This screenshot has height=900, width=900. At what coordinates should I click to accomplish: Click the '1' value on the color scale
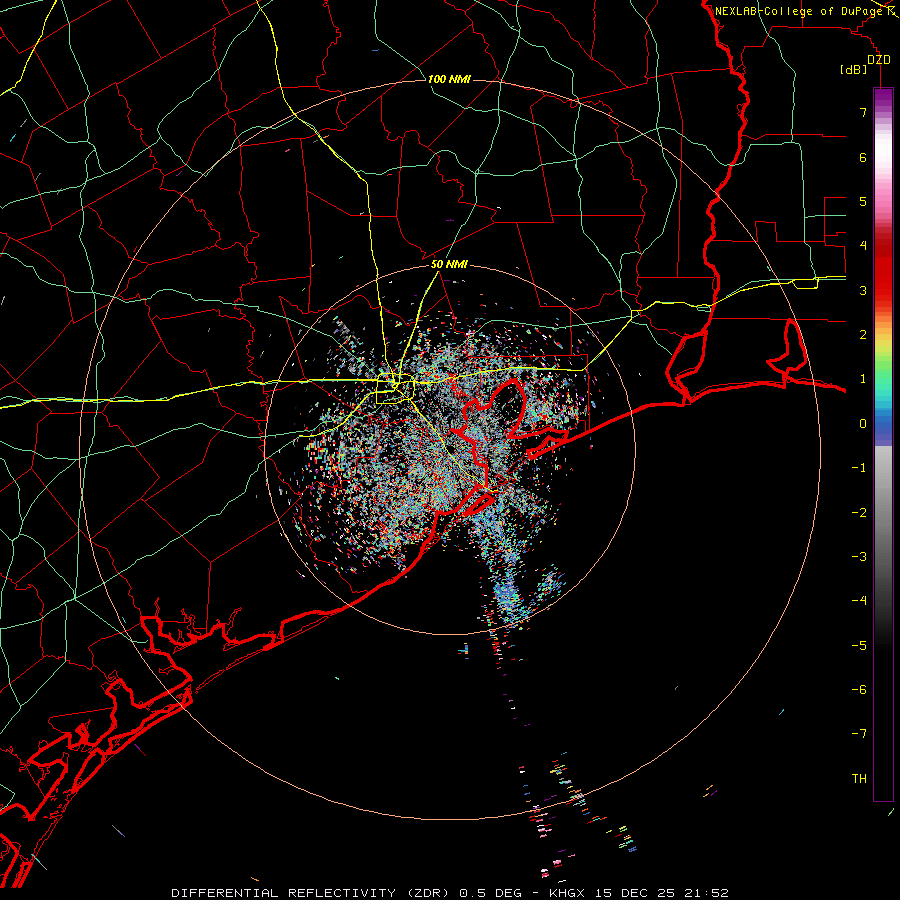pyautogui.click(x=863, y=379)
